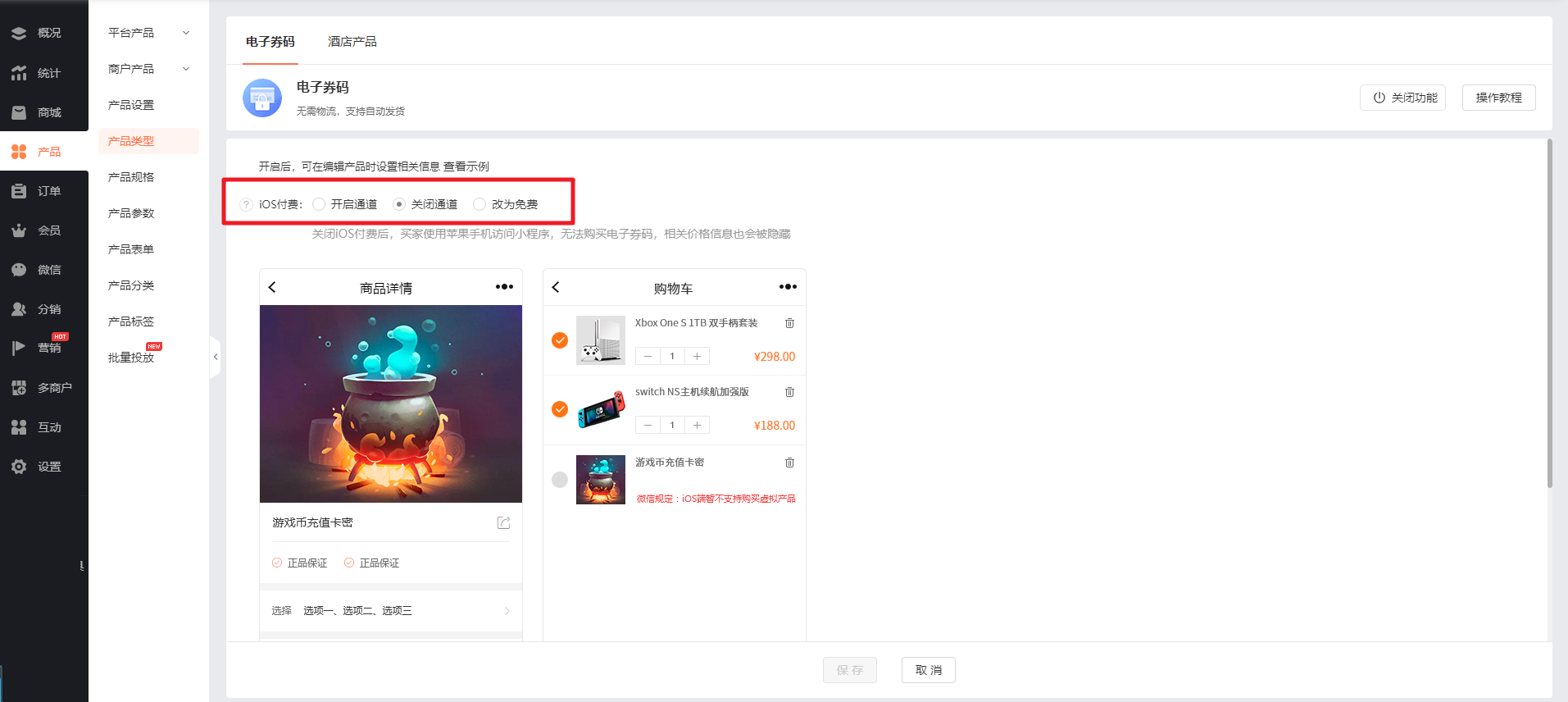
Task: Open 产品类型 in the submenu
Action: [148, 141]
